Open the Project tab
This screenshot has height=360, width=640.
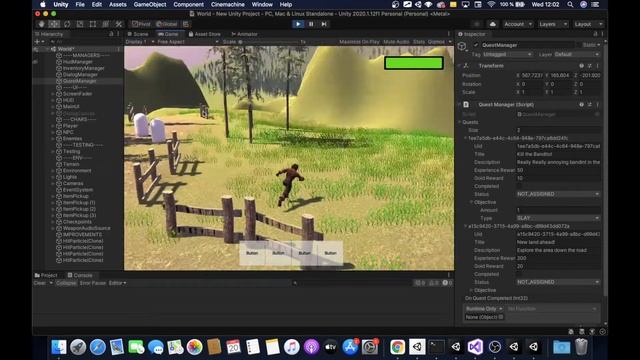click(46, 275)
